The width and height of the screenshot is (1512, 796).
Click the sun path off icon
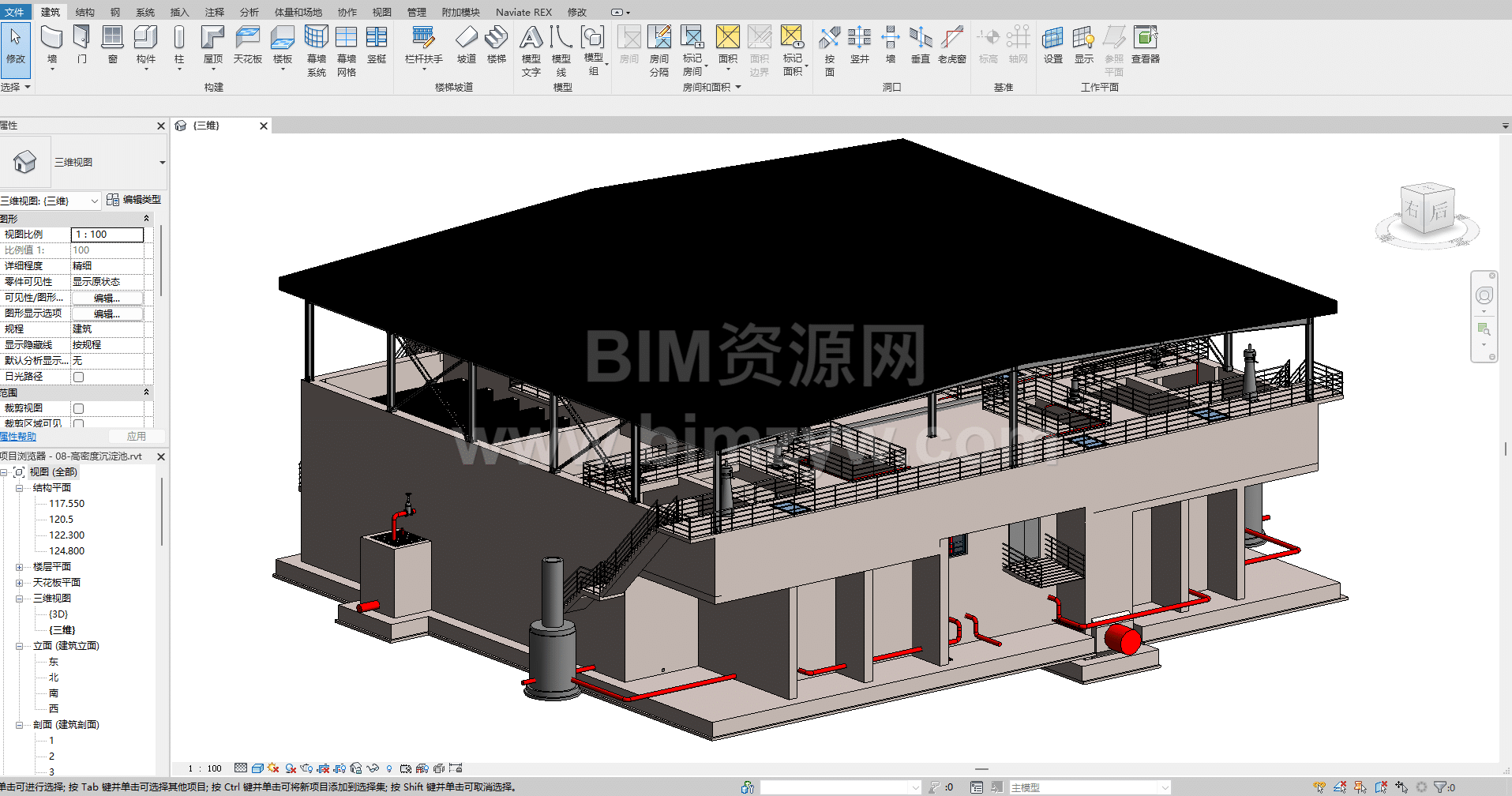click(x=274, y=768)
